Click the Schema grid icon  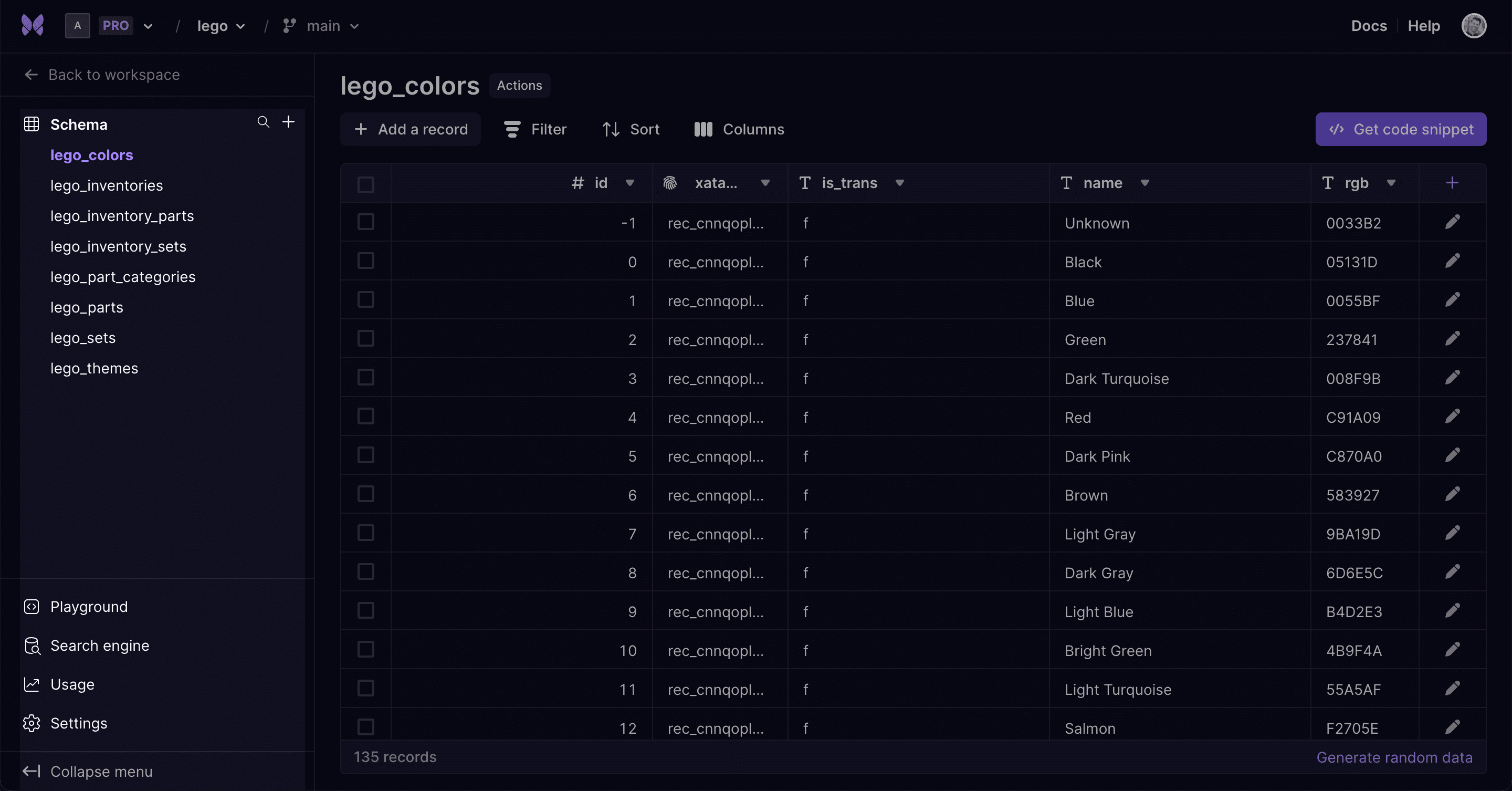click(x=31, y=124)
